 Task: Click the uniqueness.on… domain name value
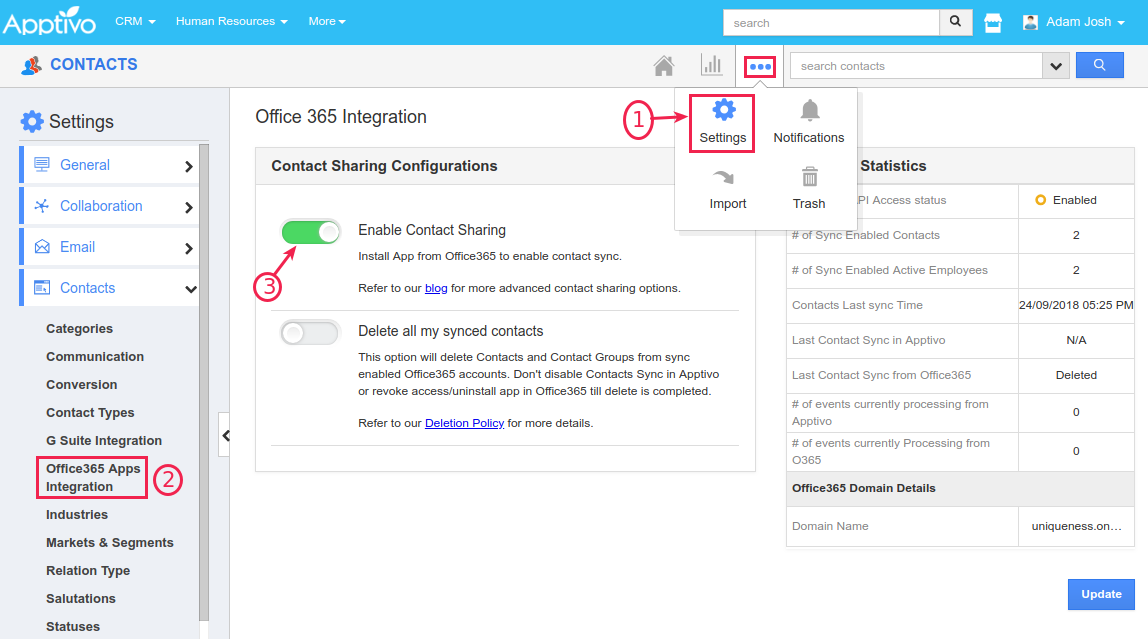pyautogui.click(x=1076, y=526)
